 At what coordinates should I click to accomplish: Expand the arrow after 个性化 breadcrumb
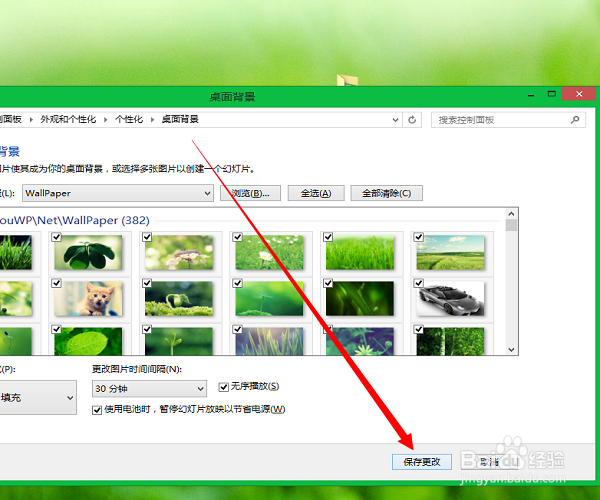[x=152, y=120]
